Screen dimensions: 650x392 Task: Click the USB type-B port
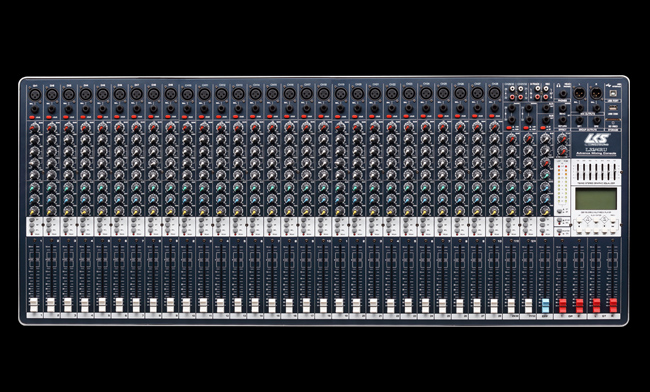tap(613, 93)
